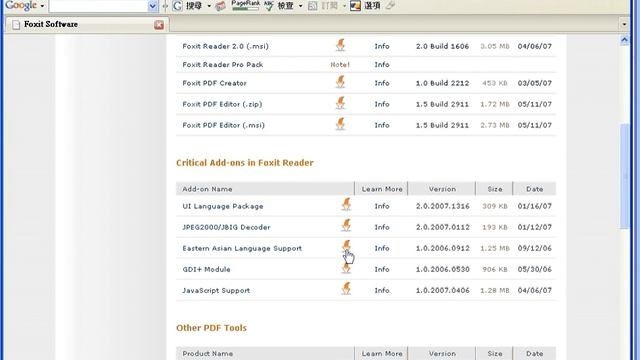This screenshot has width=640, height=360.
Task: Click the PageRank indicator
Action: 245,5
